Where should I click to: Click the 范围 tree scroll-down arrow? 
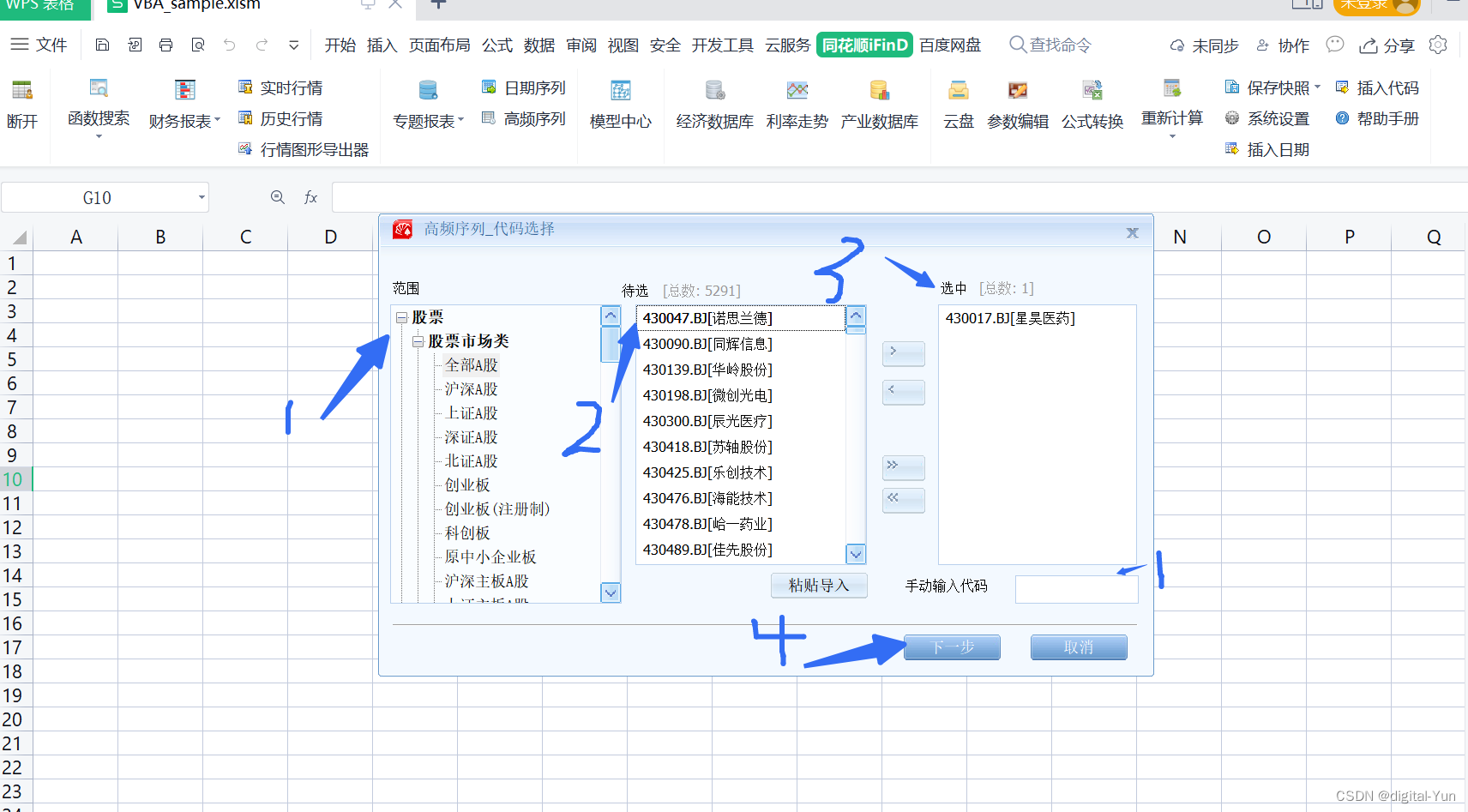point(611,592)
